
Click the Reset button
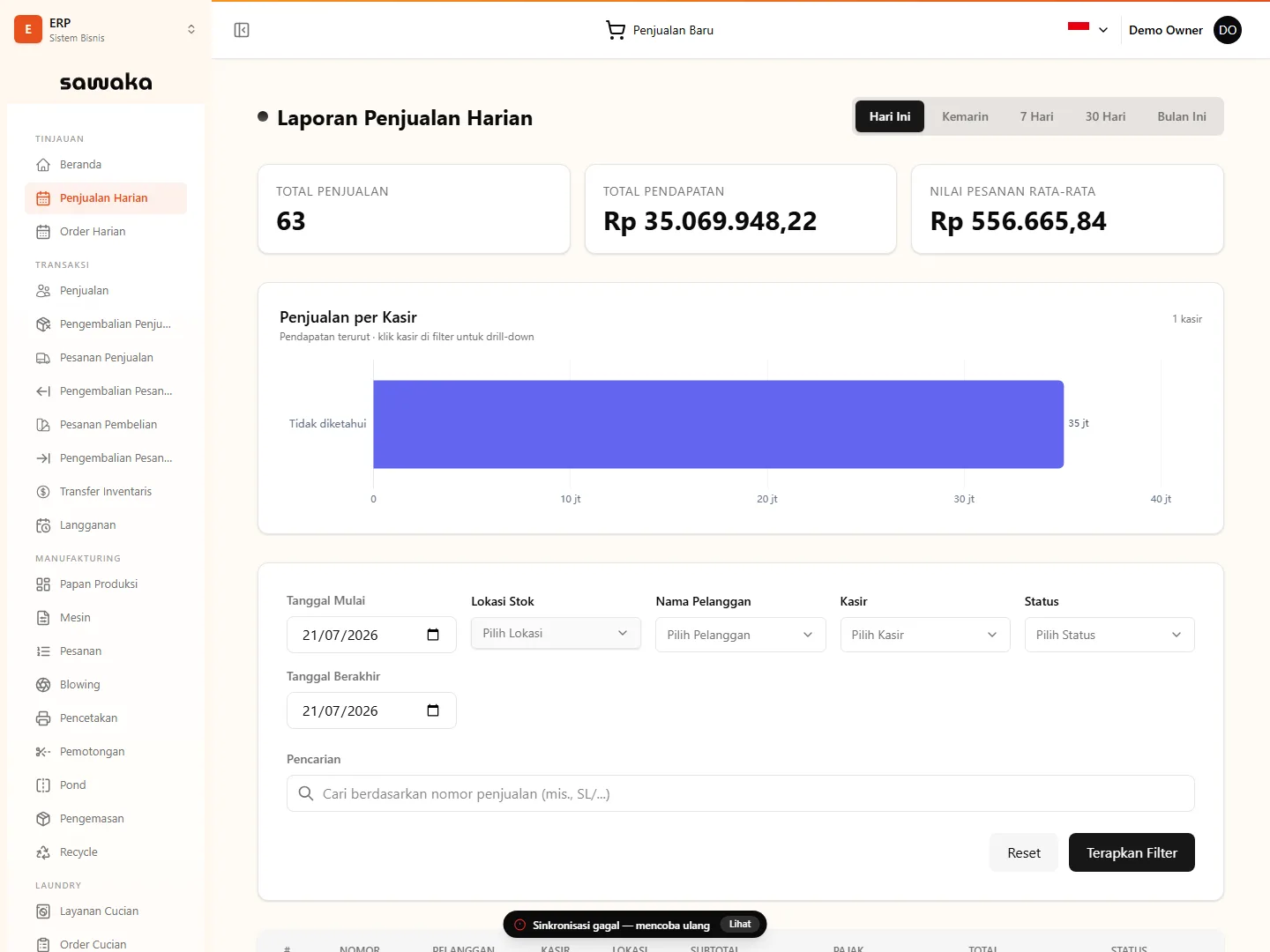coord(1024,852)
